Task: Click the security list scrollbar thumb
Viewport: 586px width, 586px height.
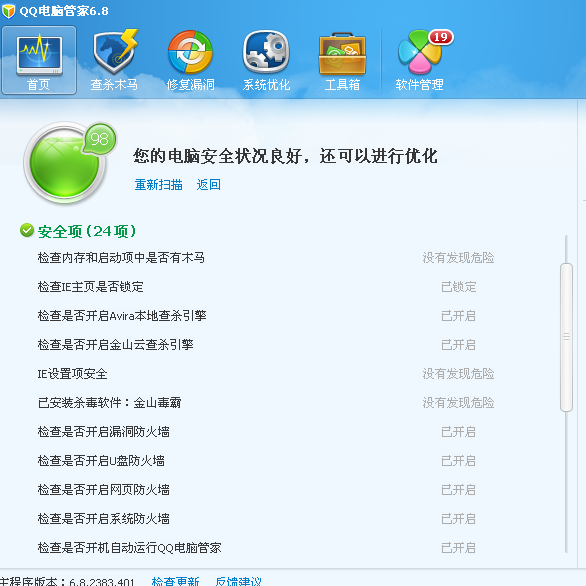Action: tap(567, 337)
